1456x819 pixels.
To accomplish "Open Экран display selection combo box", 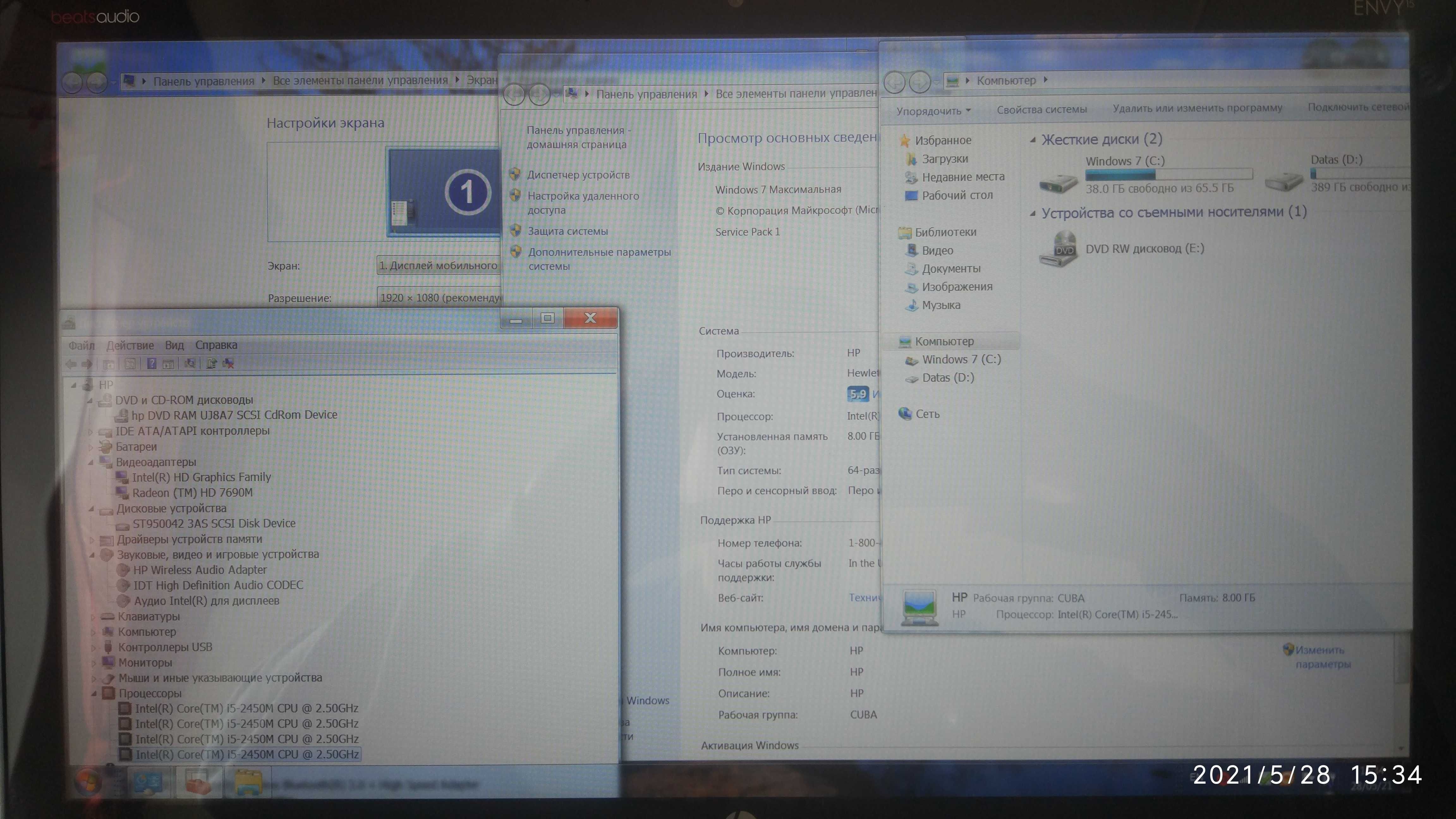I will click(x=439, y=265).
